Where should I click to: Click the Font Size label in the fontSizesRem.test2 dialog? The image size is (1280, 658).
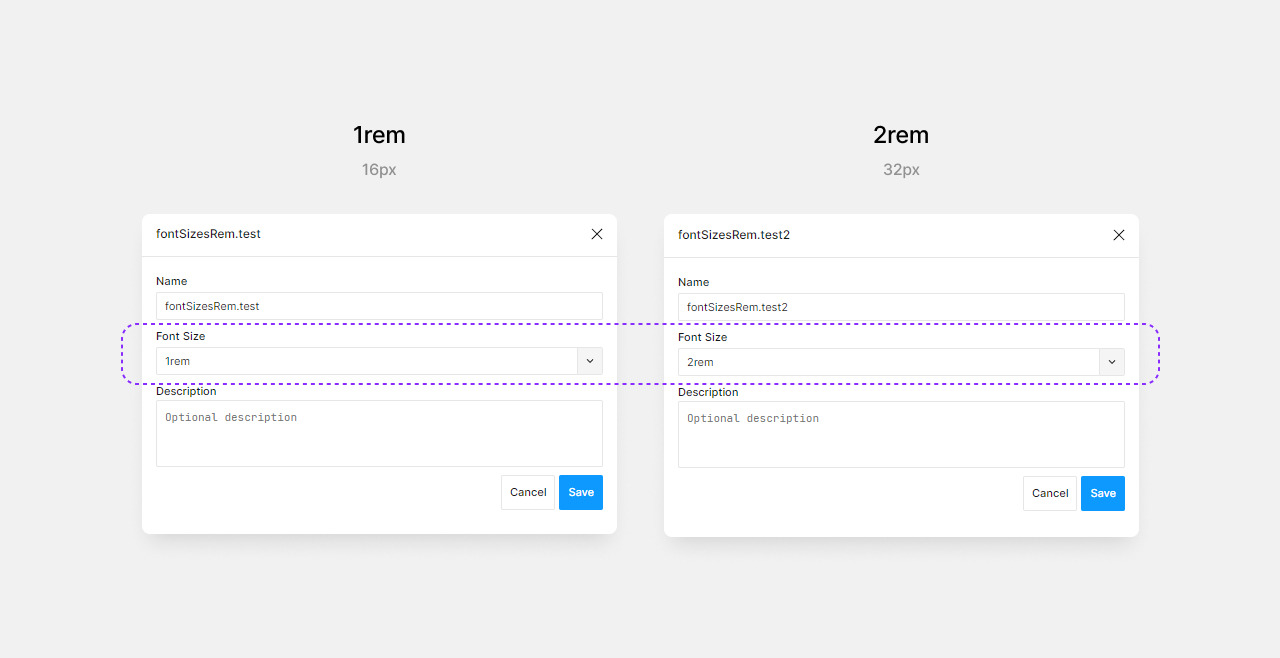(x=703, y=337)
